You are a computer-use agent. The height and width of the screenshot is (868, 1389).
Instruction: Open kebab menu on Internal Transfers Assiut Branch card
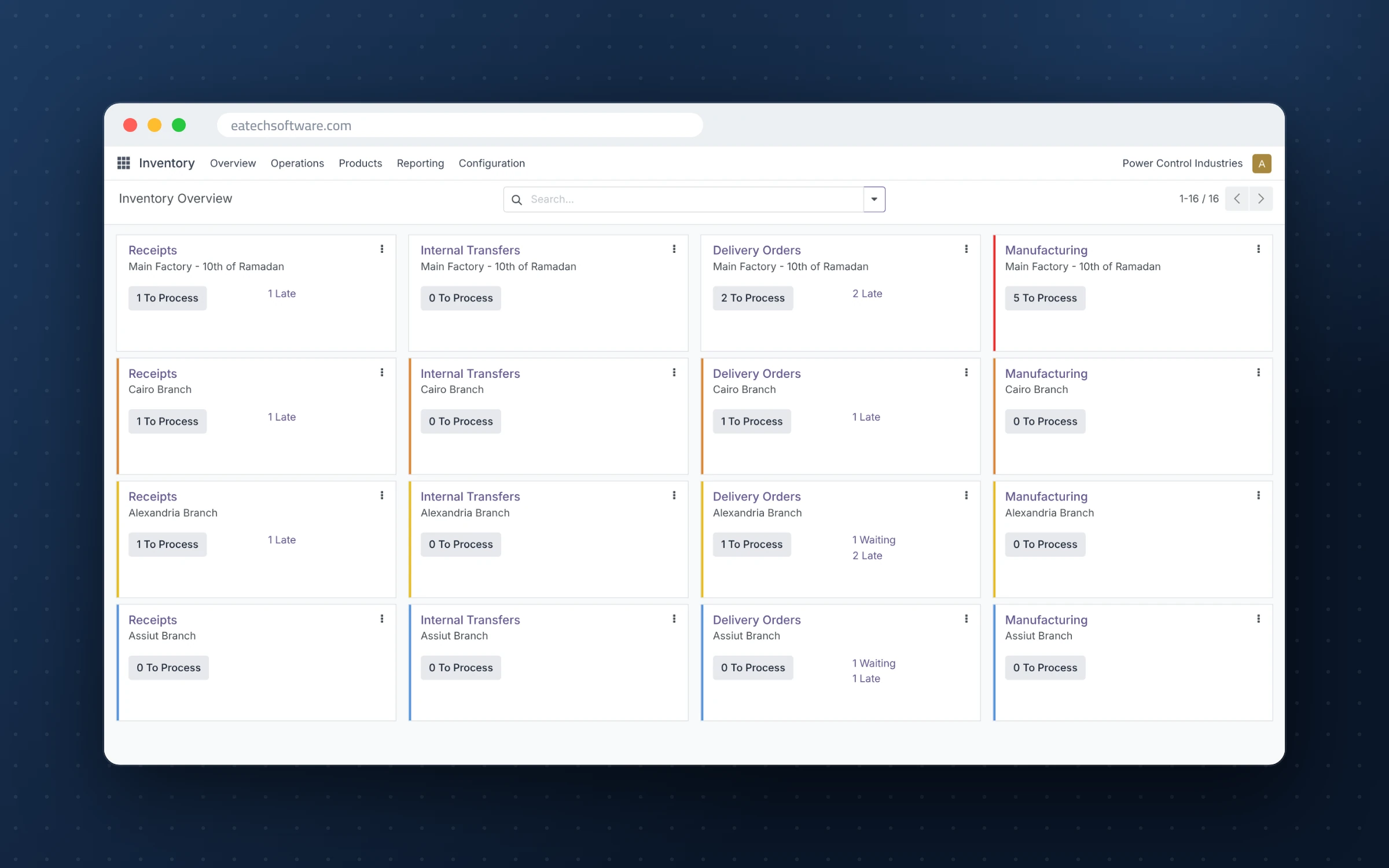click(674, 619)
